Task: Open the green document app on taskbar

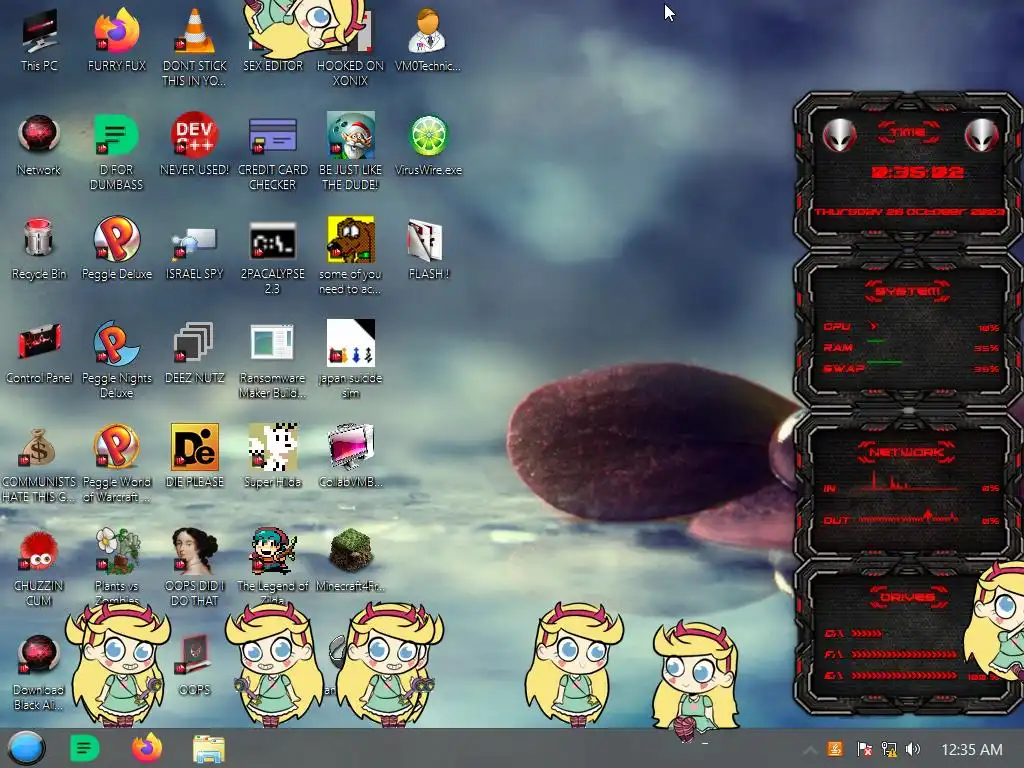Action: point(84,748)
